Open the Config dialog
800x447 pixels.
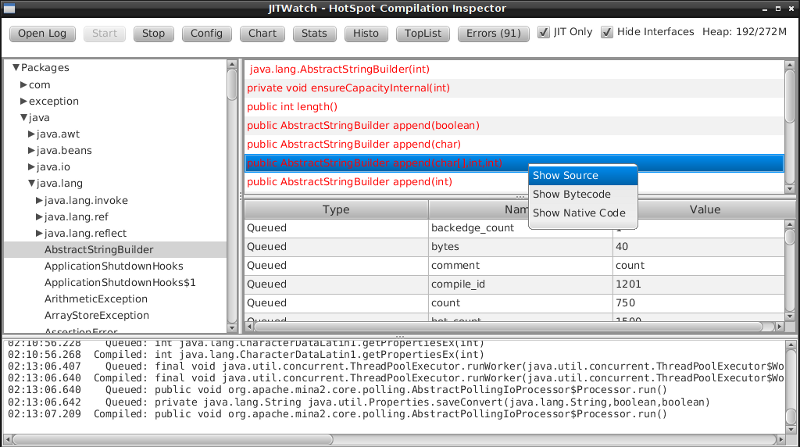207,33
